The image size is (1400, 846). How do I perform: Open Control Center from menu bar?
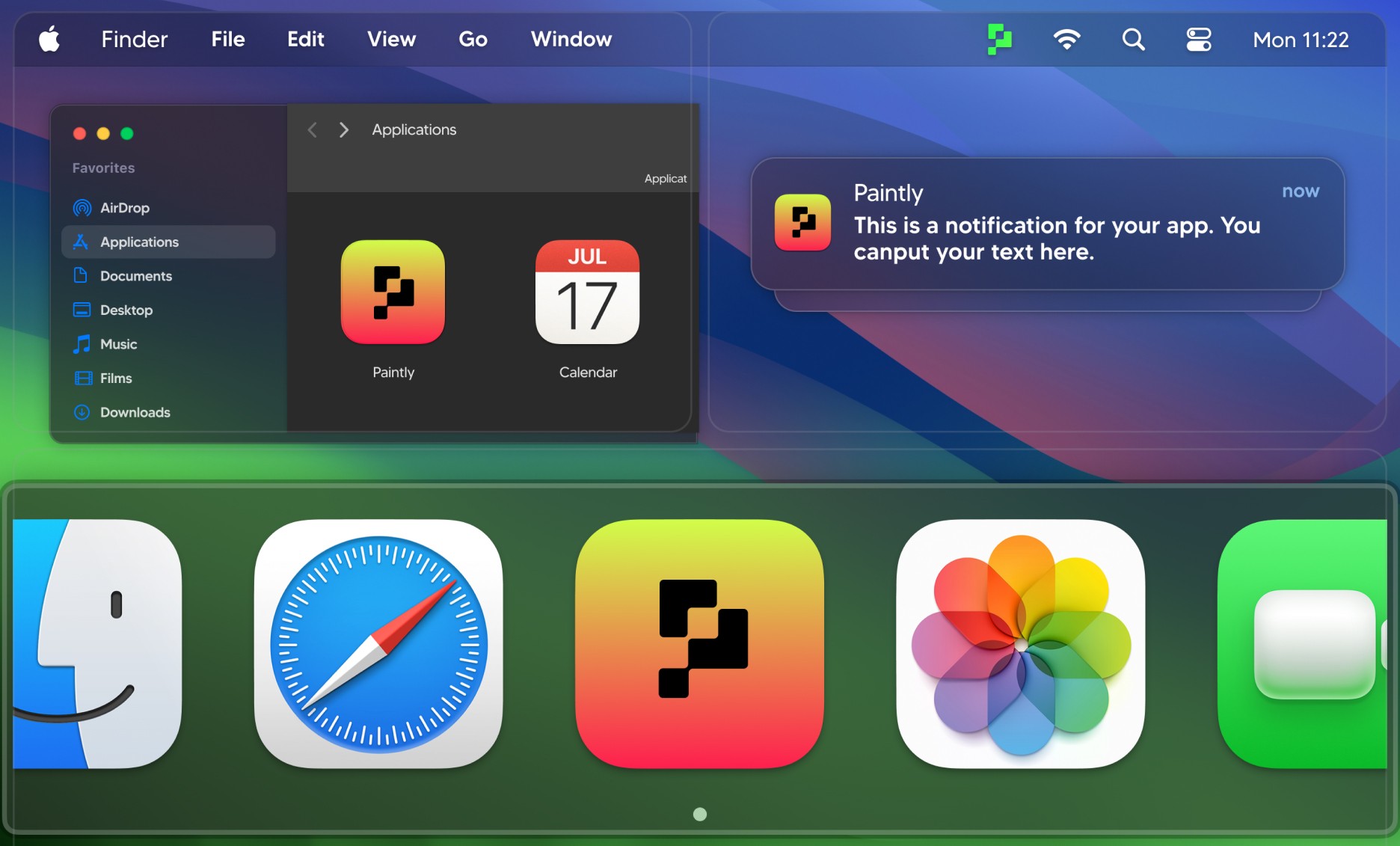pos(1199,39)
